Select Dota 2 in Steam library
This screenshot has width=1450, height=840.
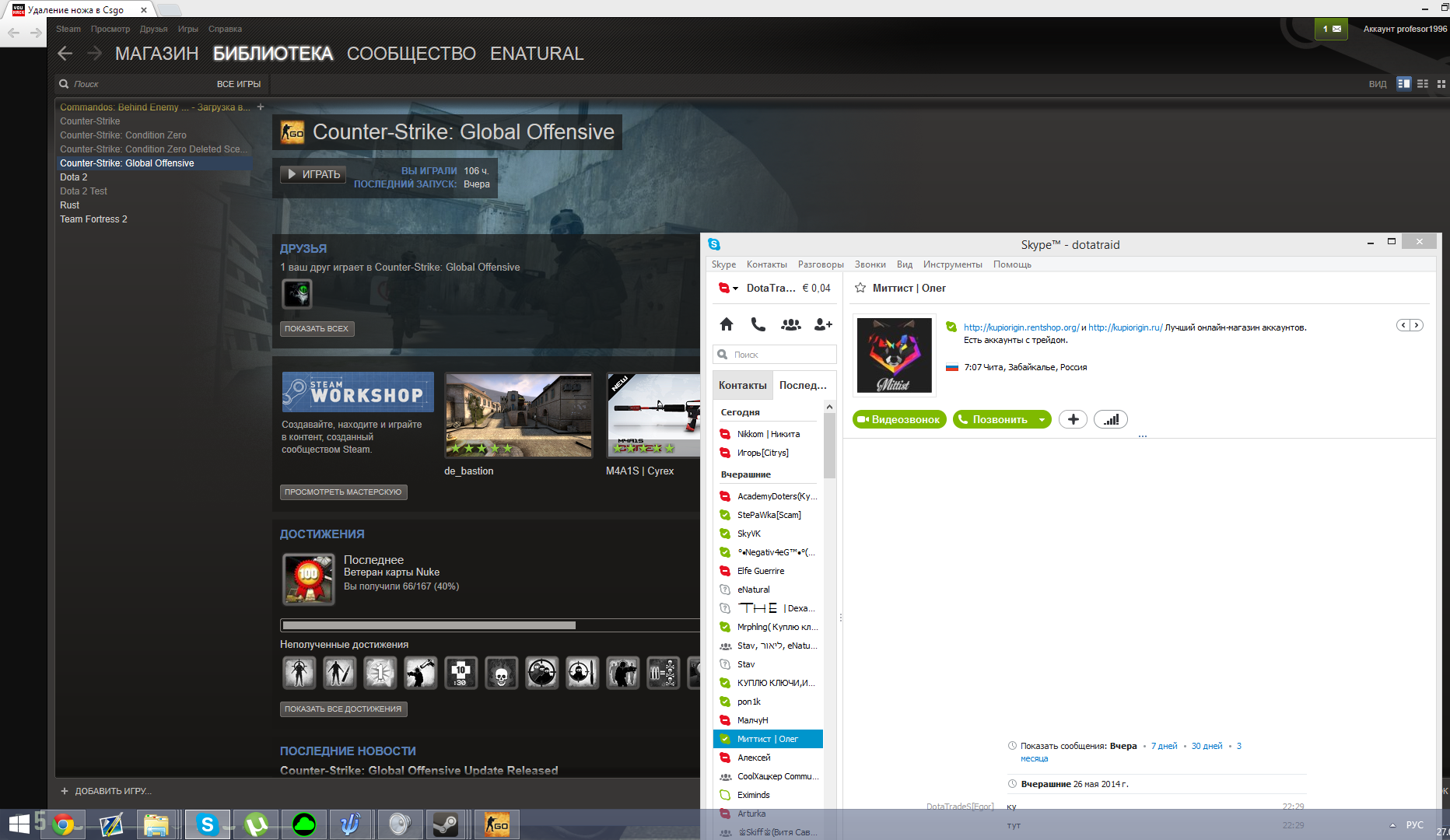point(74,177)
